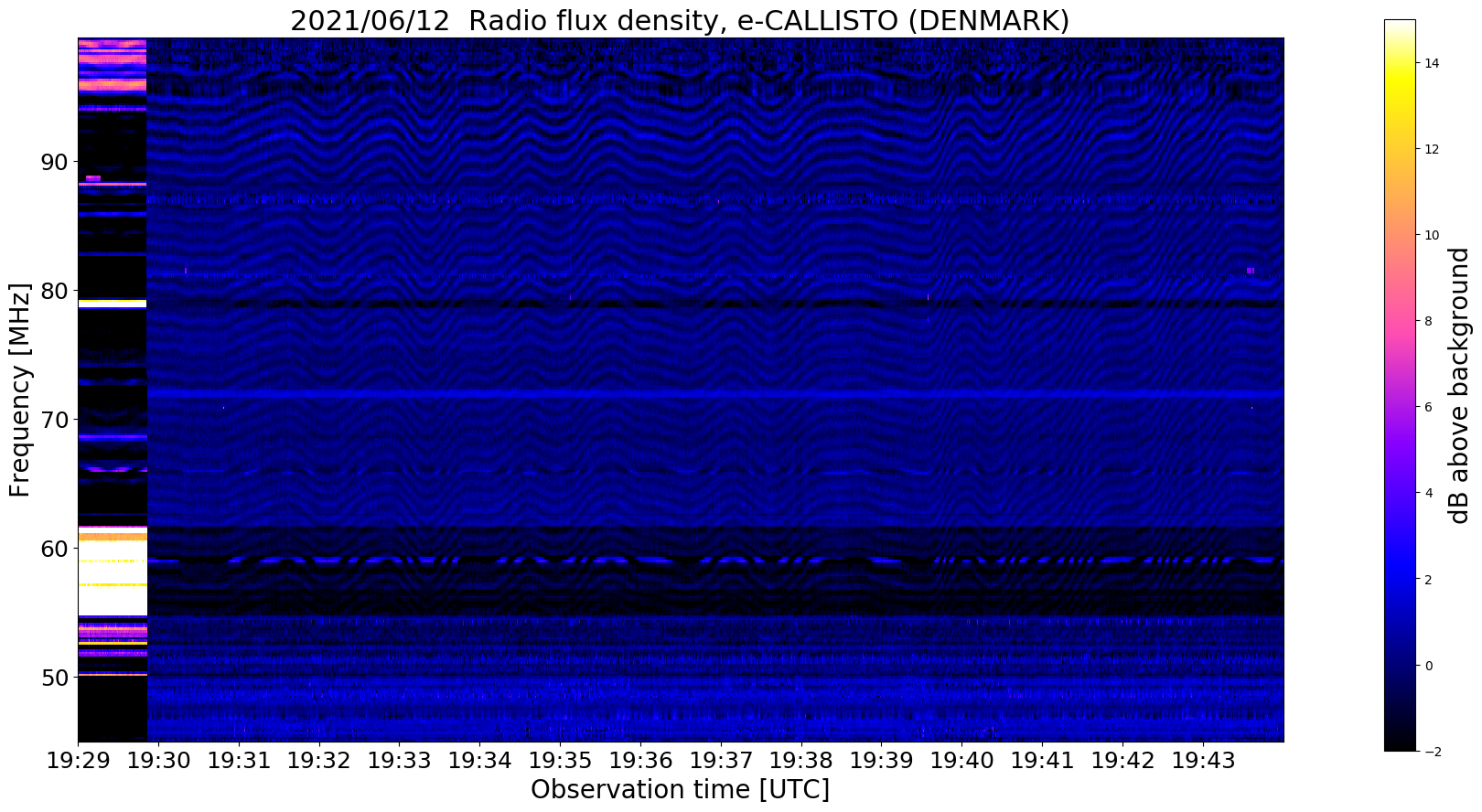This screenshot has height=812, width=1482.
Task: Click the 80 frequency tick label
Action: [x=53, y=291]
